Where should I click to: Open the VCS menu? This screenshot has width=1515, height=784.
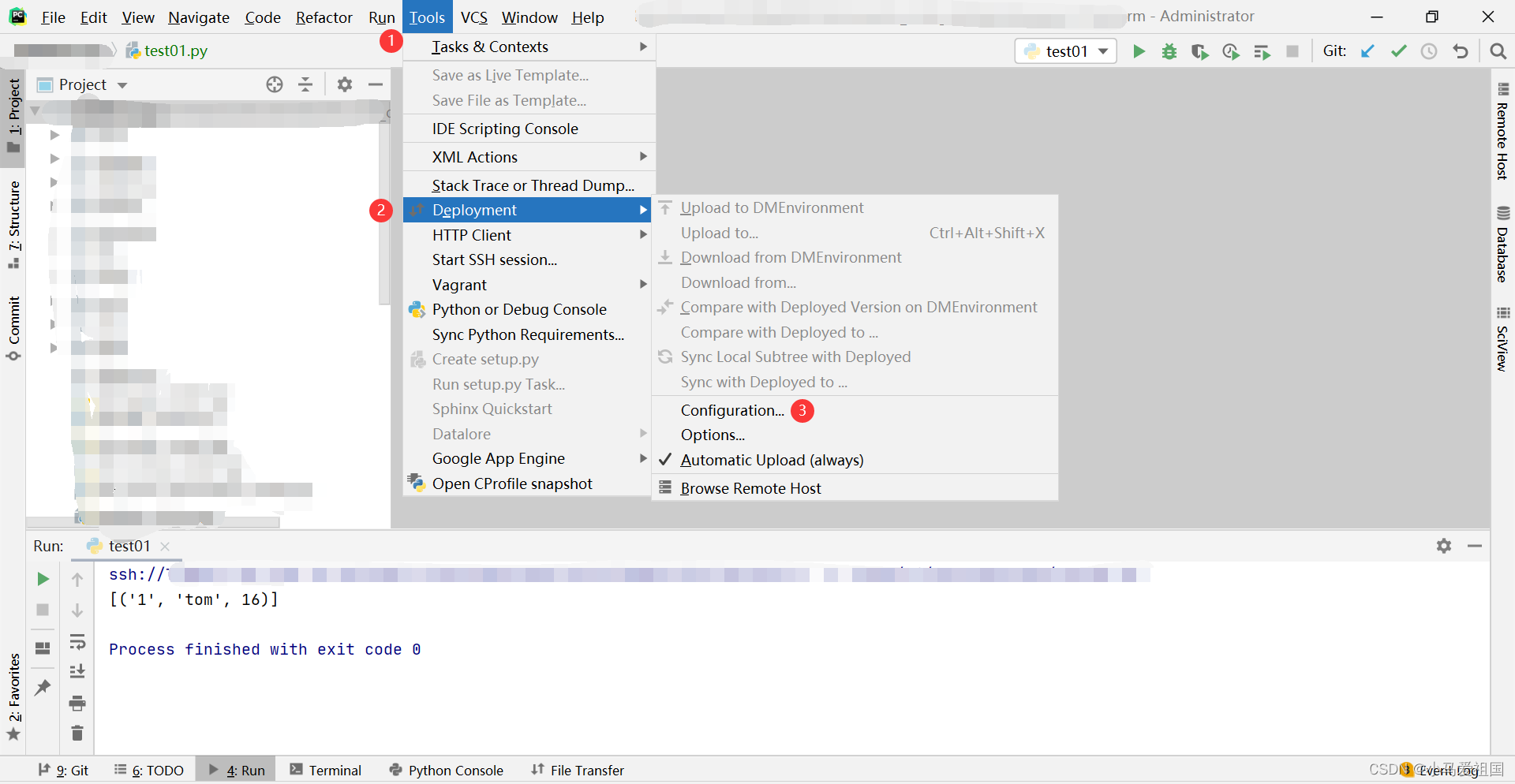pyautogui.click(x=474, y=17)
